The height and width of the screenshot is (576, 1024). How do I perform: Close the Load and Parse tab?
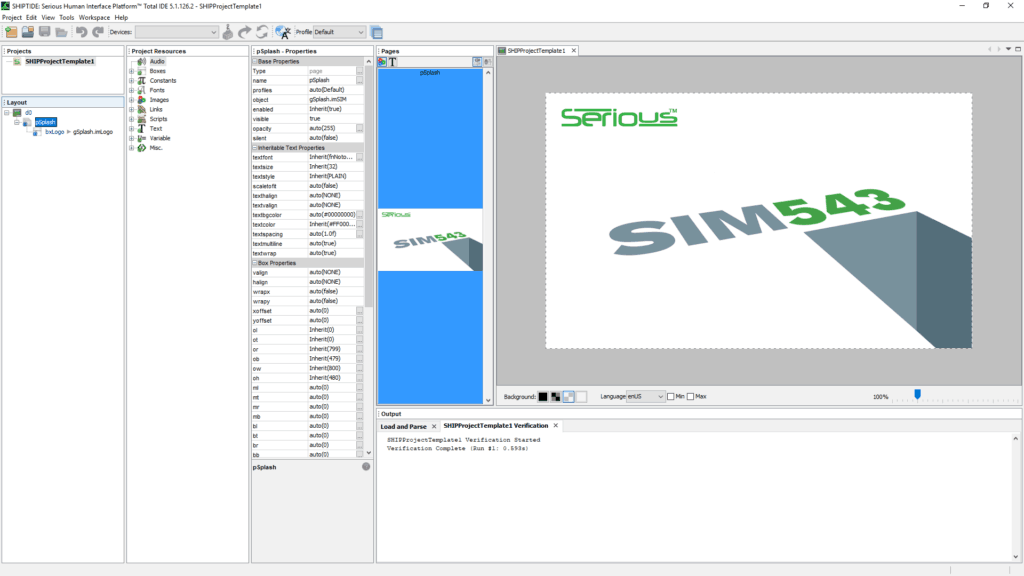[x=434, y=426]
